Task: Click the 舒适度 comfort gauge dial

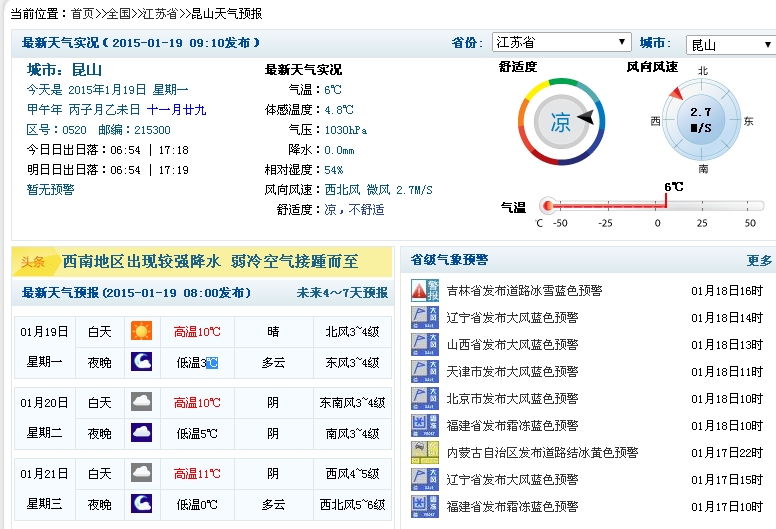Action: [559, 122]
